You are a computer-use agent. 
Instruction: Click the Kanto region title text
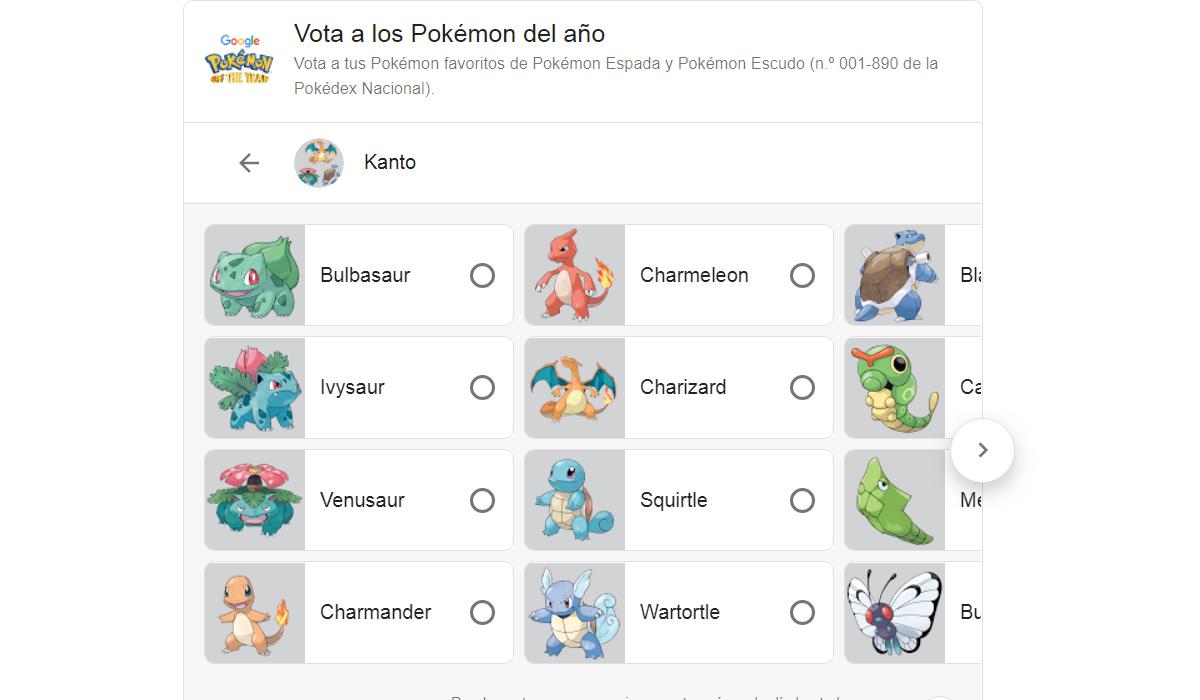pyautogui.click(x=389, y=162)
